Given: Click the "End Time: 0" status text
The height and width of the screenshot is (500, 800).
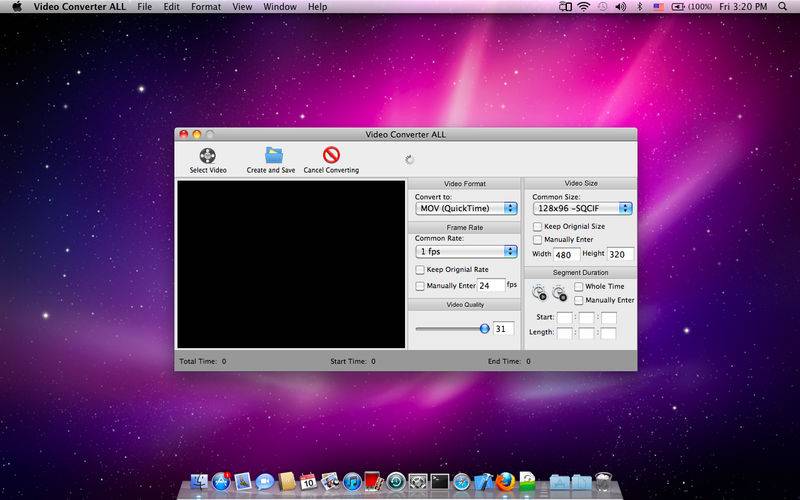Looking at the screenshot, I should point(509,361).
